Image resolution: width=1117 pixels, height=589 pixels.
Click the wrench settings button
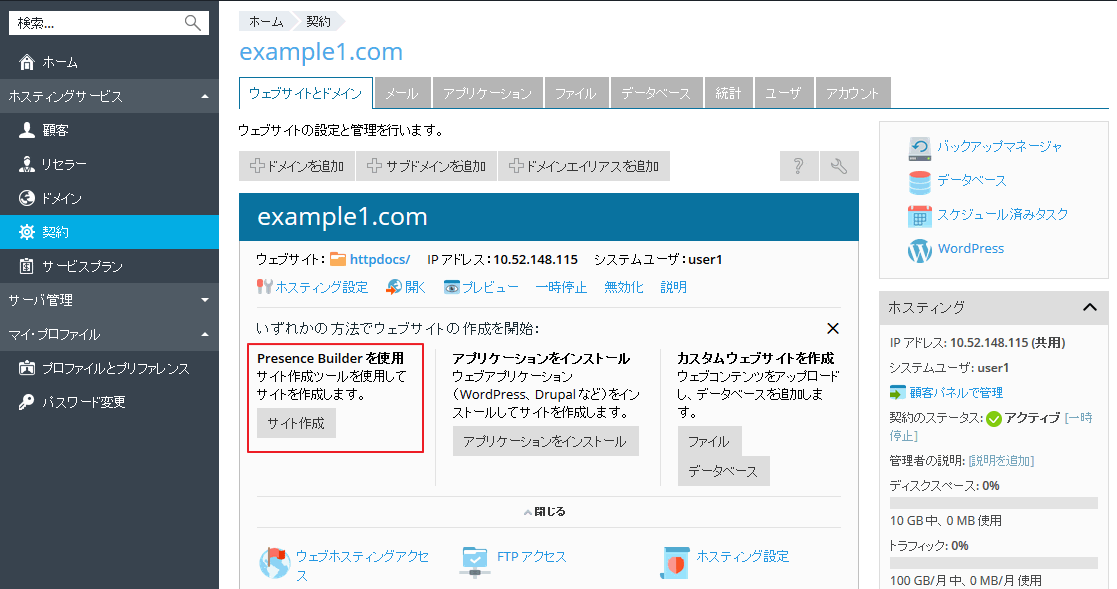click(839, 166)
